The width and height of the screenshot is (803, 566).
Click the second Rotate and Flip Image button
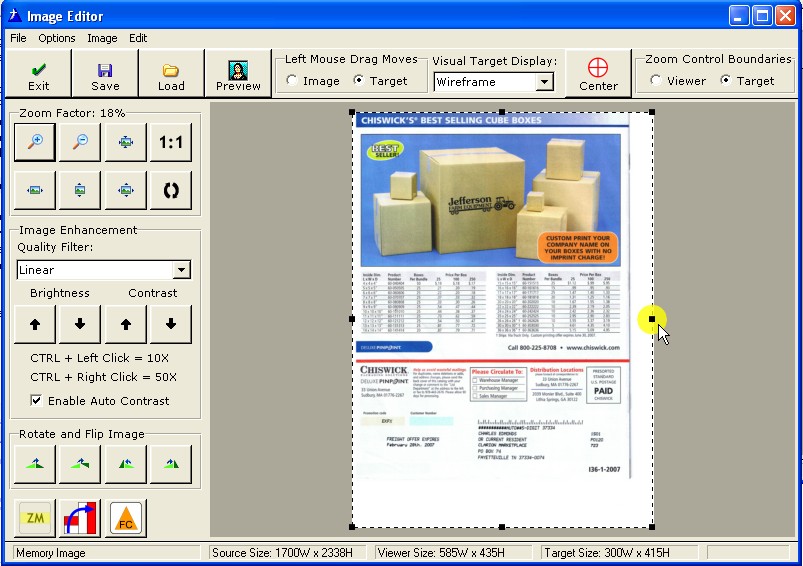pos(80,464)
